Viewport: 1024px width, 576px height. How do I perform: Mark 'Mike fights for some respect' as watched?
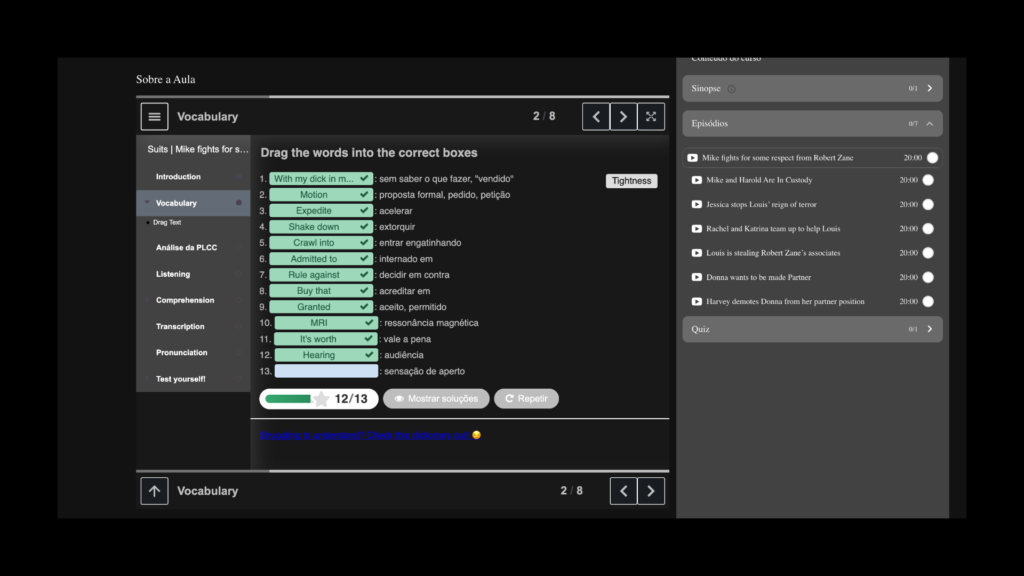930,157
